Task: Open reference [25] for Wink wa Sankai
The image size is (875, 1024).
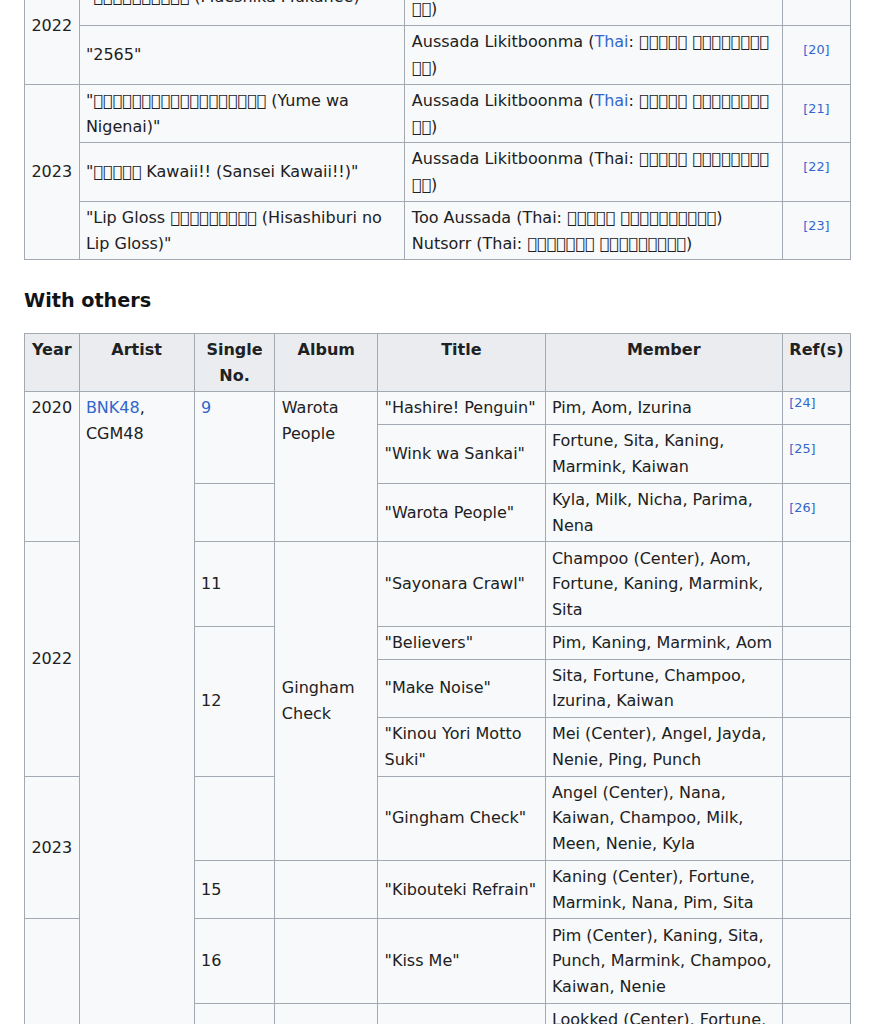Action: (802, 449)
